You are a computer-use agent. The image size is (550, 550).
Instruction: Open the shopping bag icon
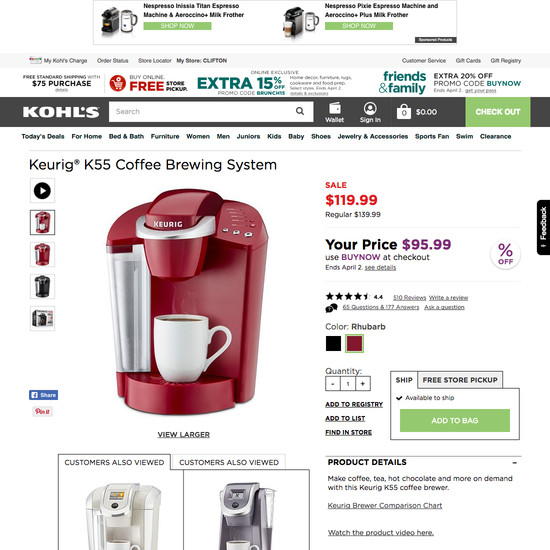[404, 112]
